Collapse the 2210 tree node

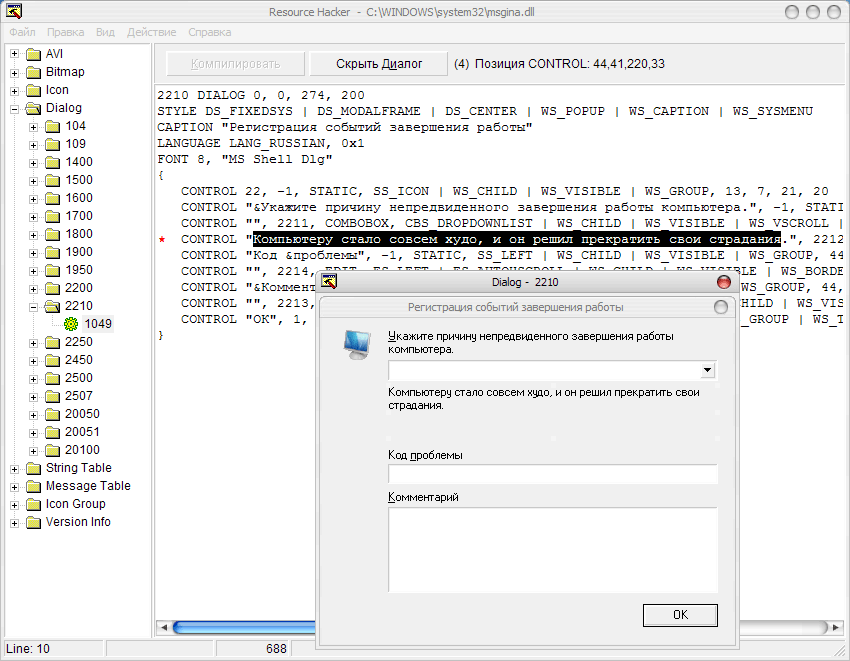pyautogui.click(x=34, y=306)
